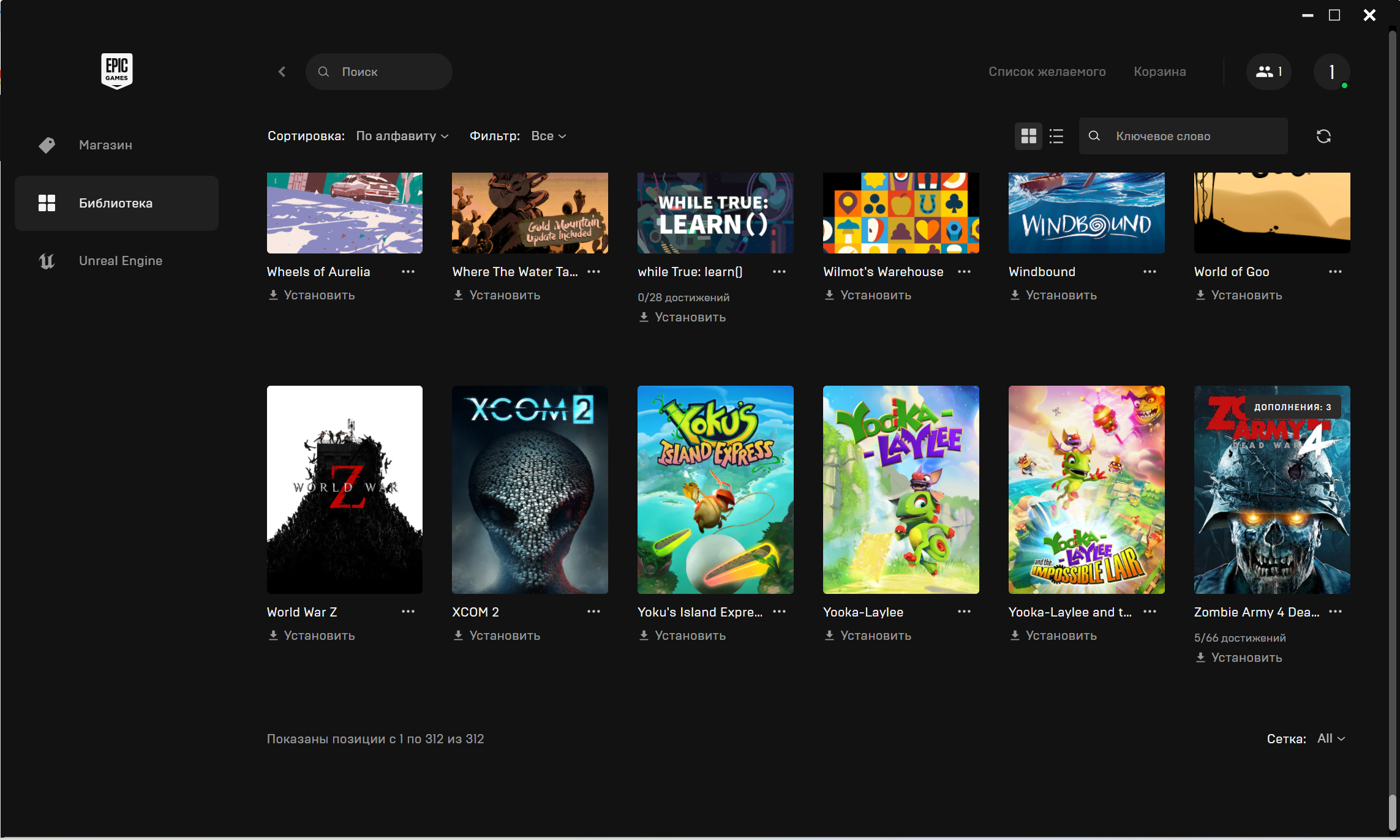Install Zombie Army 4 Dead War
This screenshot has width=1400, height=840.
[1239, 658]
